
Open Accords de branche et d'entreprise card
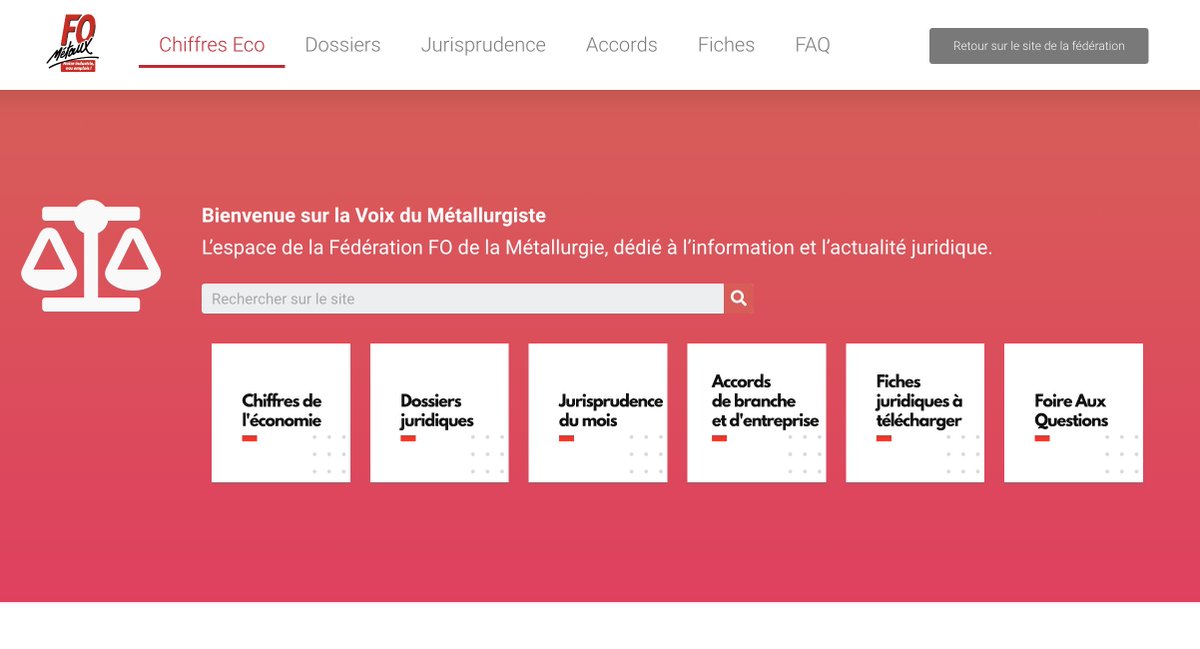tap(757, 413)
